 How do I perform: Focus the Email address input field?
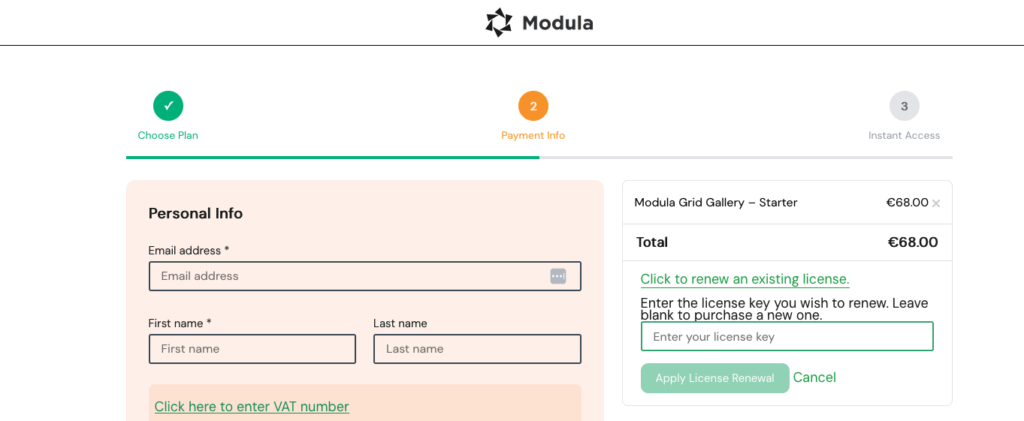tap(350, 276)
